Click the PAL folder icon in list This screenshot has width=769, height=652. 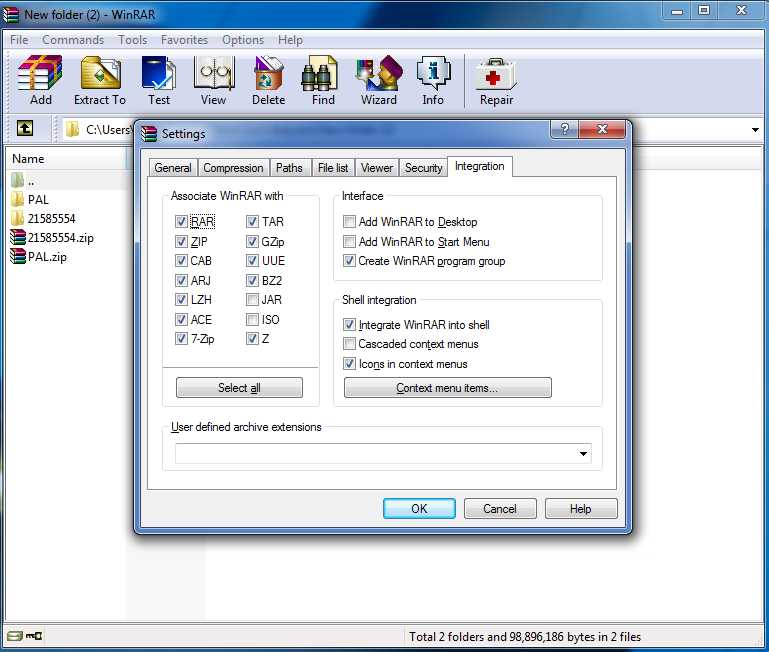(x=18, y=199)
